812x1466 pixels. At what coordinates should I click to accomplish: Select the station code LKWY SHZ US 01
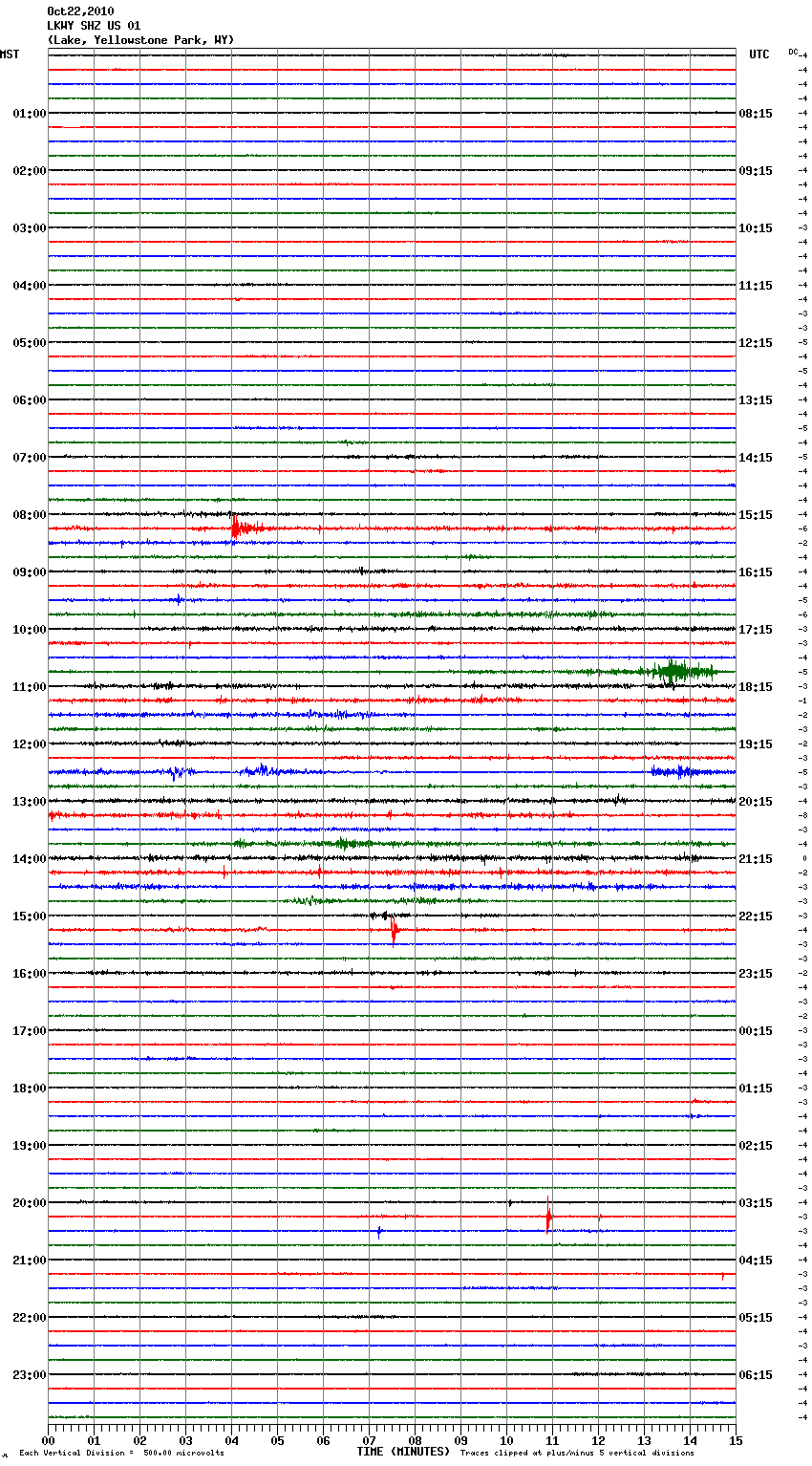pos(94,26)
